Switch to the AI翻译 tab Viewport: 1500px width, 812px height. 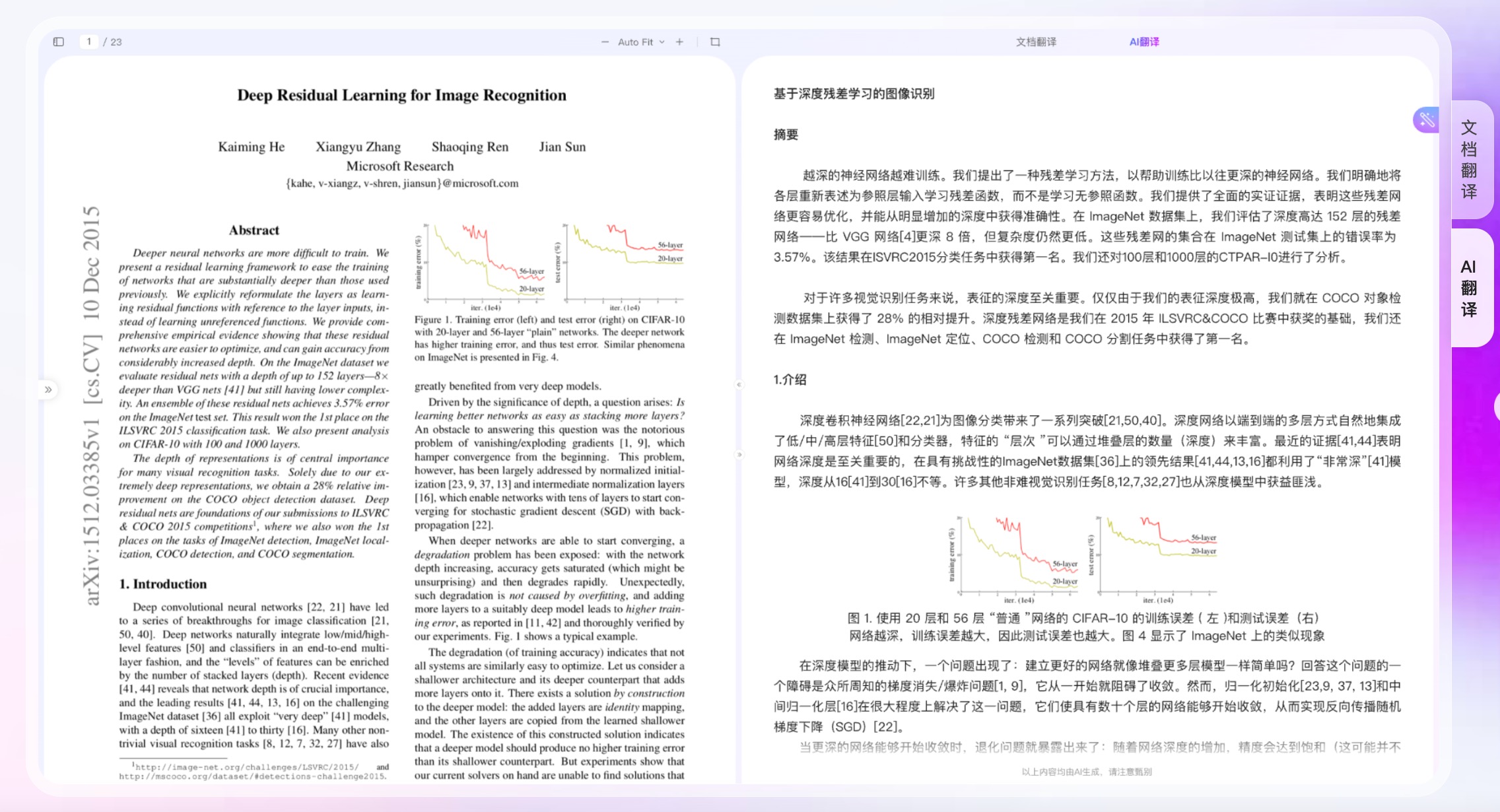point(1144,42)
